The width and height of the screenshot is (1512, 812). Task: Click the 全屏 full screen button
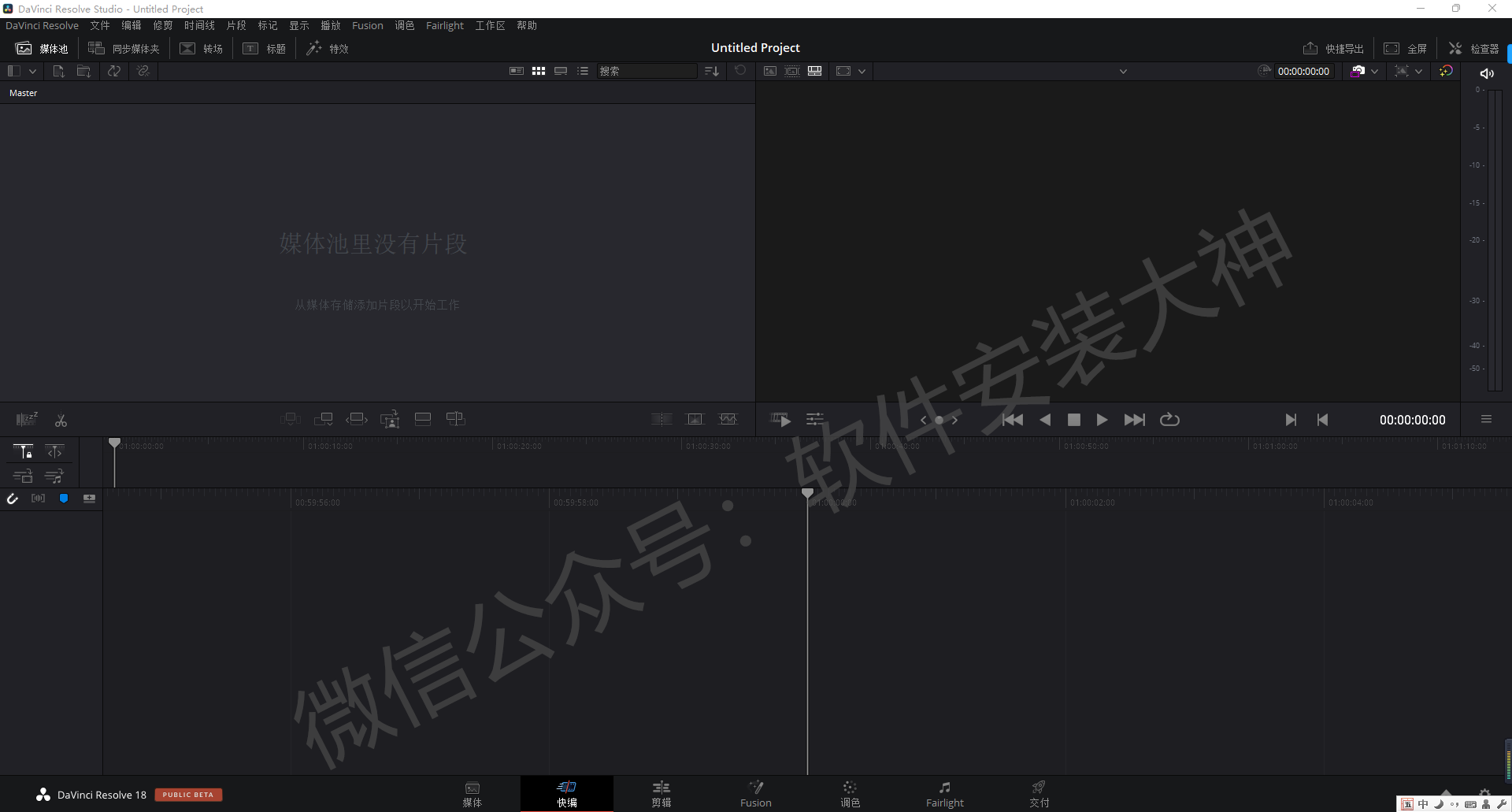1406,49
